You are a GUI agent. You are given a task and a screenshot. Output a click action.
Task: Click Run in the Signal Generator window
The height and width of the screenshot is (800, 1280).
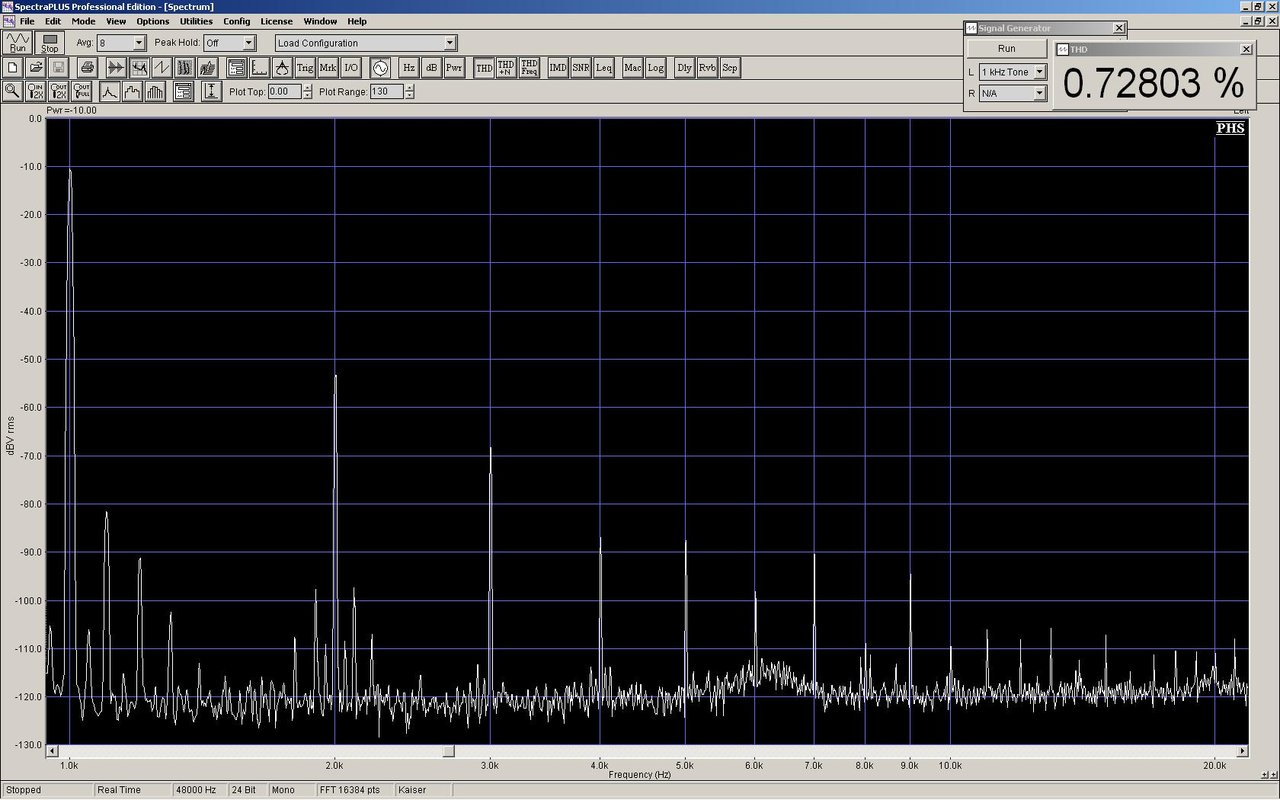(x=1006, y=49)
